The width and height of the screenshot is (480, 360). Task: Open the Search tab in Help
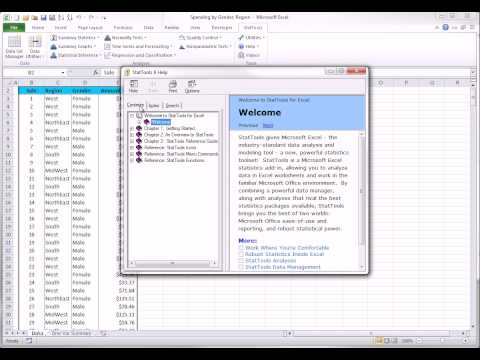[x=172, y=106]
